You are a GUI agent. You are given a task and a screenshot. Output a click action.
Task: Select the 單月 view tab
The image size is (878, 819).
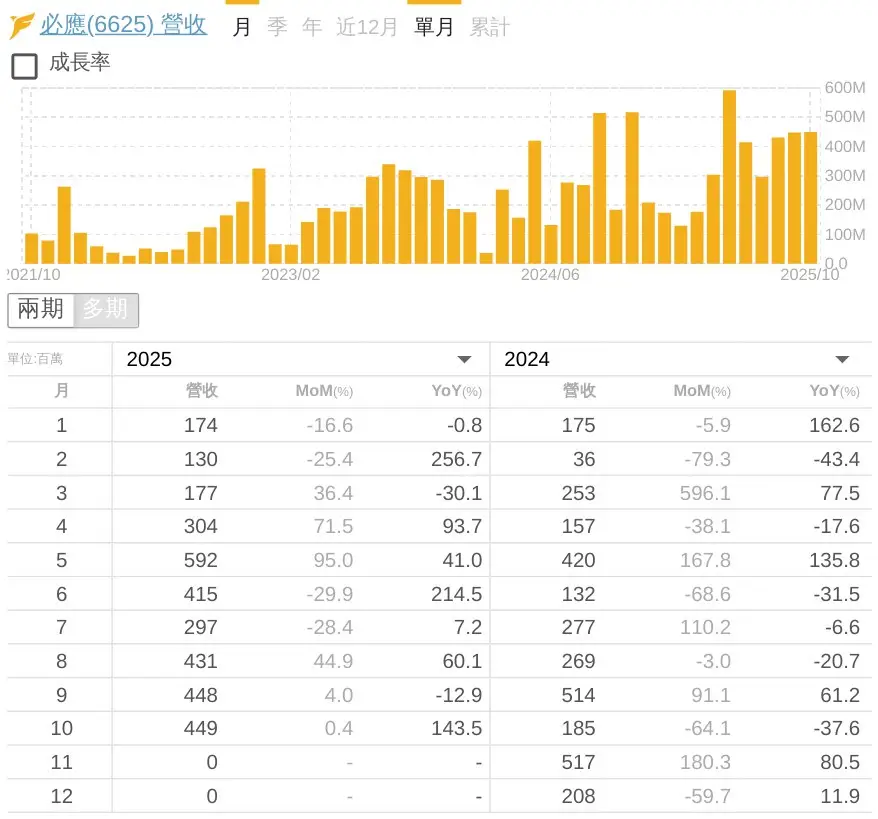(434, 27)
